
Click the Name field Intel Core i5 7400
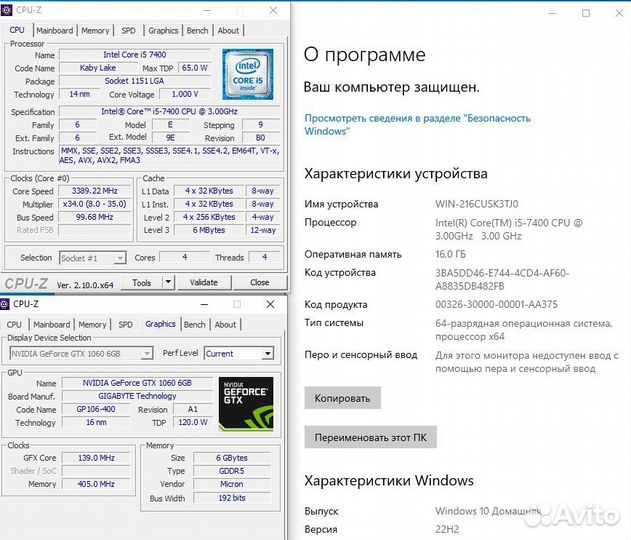[135, 55]
